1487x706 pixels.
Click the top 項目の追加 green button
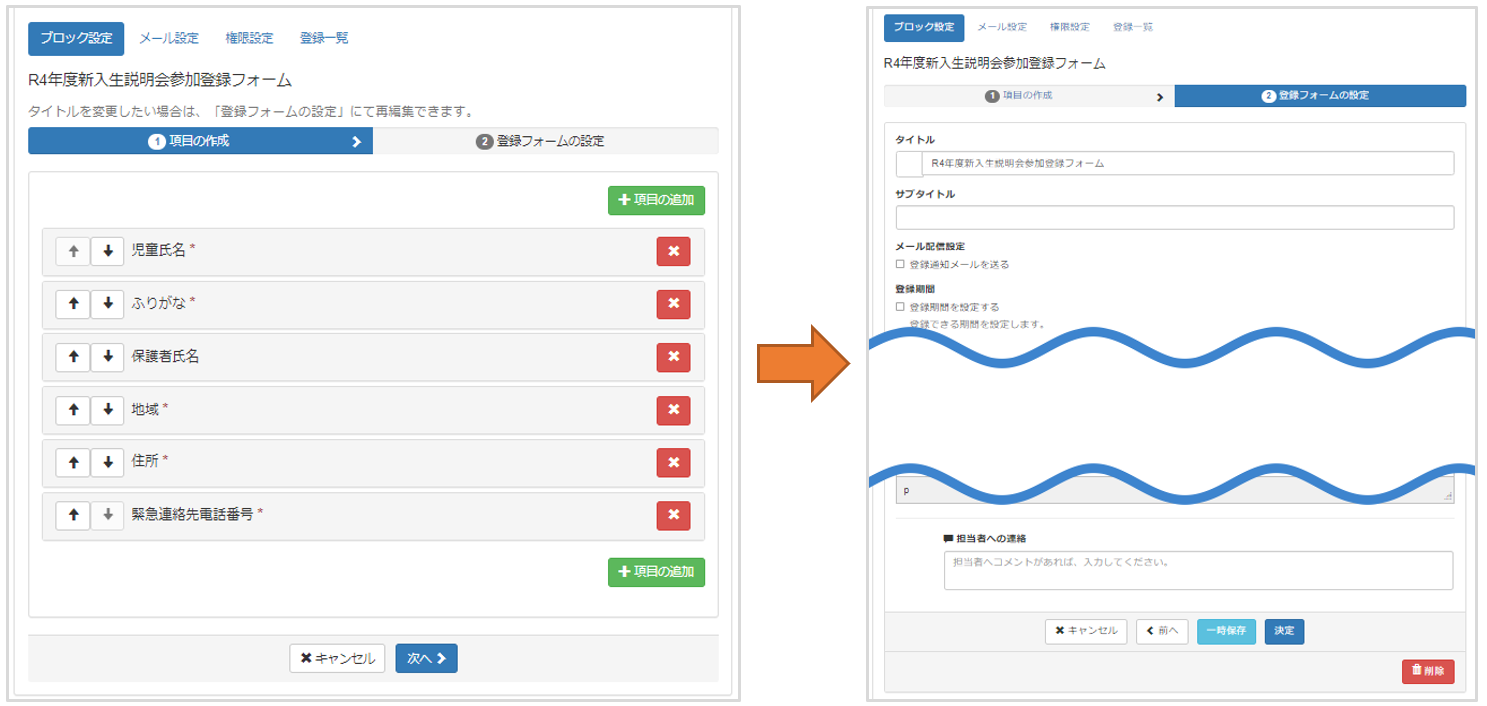656,200
